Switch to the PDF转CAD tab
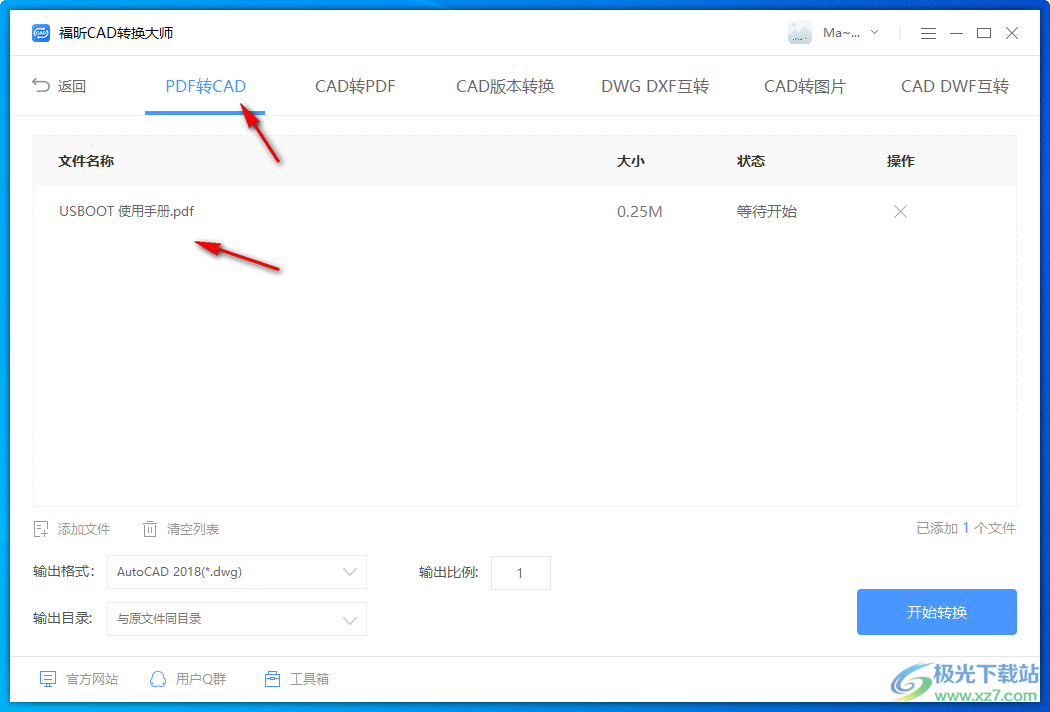Image resolution: width=1050 pixels, height=712 pixels. [205, 86]
